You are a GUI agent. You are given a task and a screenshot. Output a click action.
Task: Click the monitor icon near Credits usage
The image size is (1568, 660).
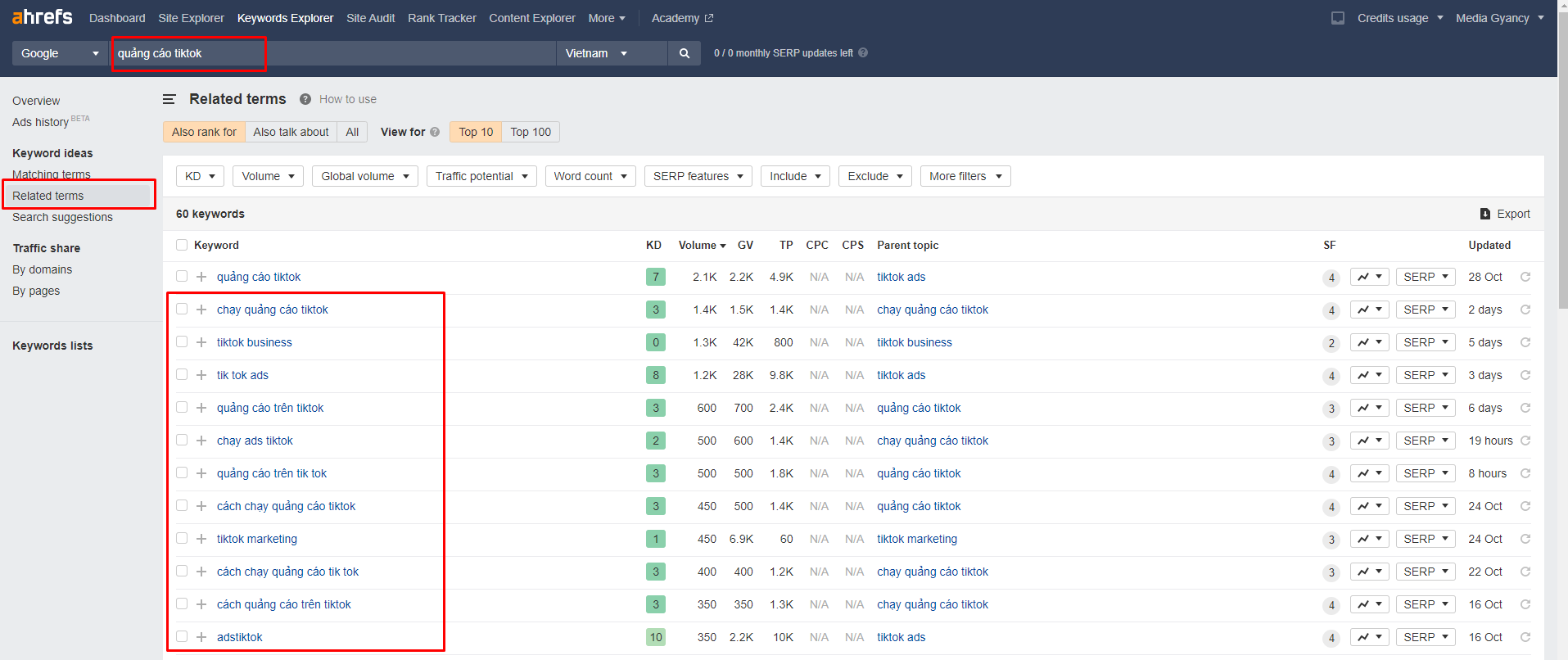point(1338,18)
